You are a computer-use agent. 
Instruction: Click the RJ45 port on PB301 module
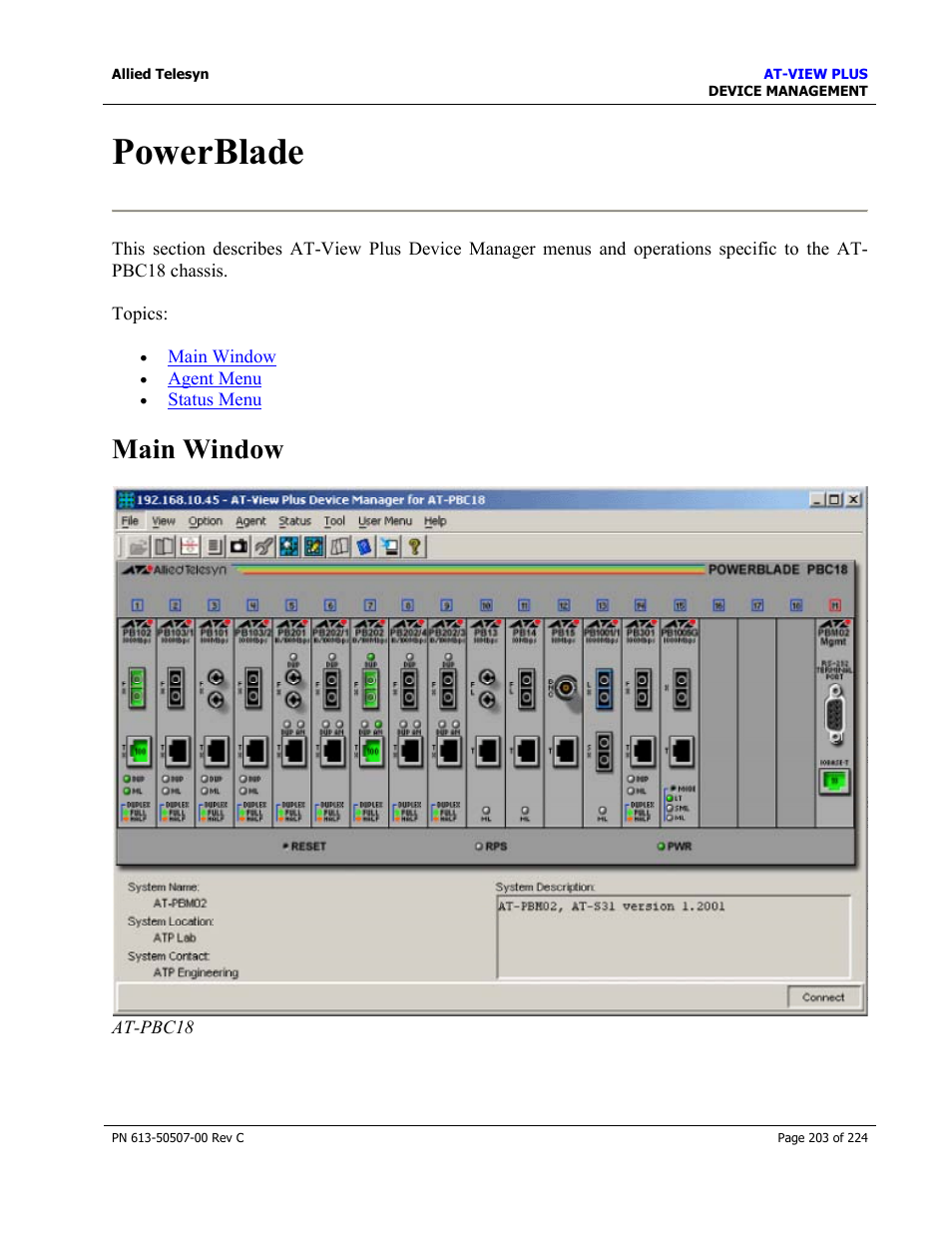[x=643, y=750]
